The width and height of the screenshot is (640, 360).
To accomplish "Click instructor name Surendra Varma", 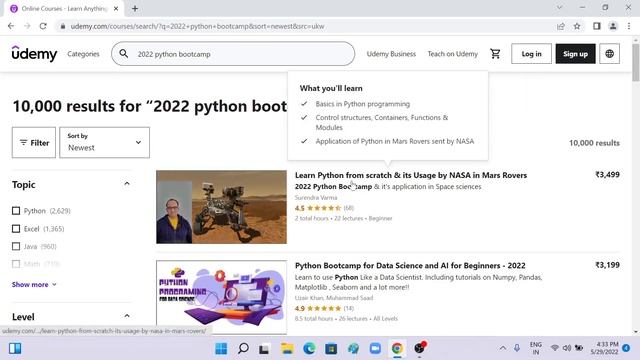I will (316, 198).
